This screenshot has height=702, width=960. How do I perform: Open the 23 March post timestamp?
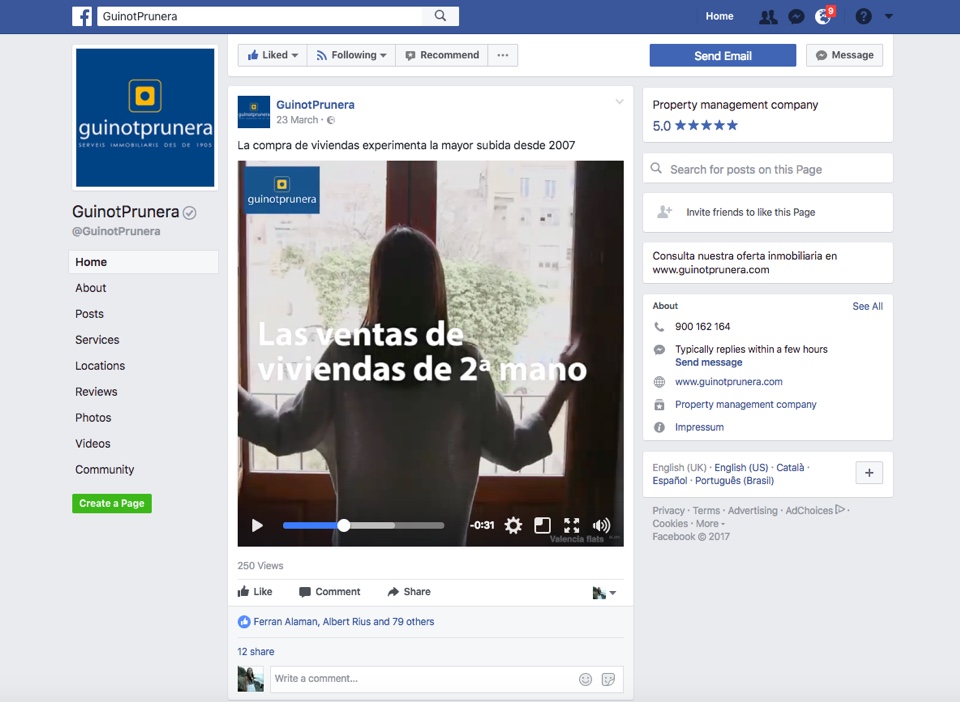[x=297, y=120]
